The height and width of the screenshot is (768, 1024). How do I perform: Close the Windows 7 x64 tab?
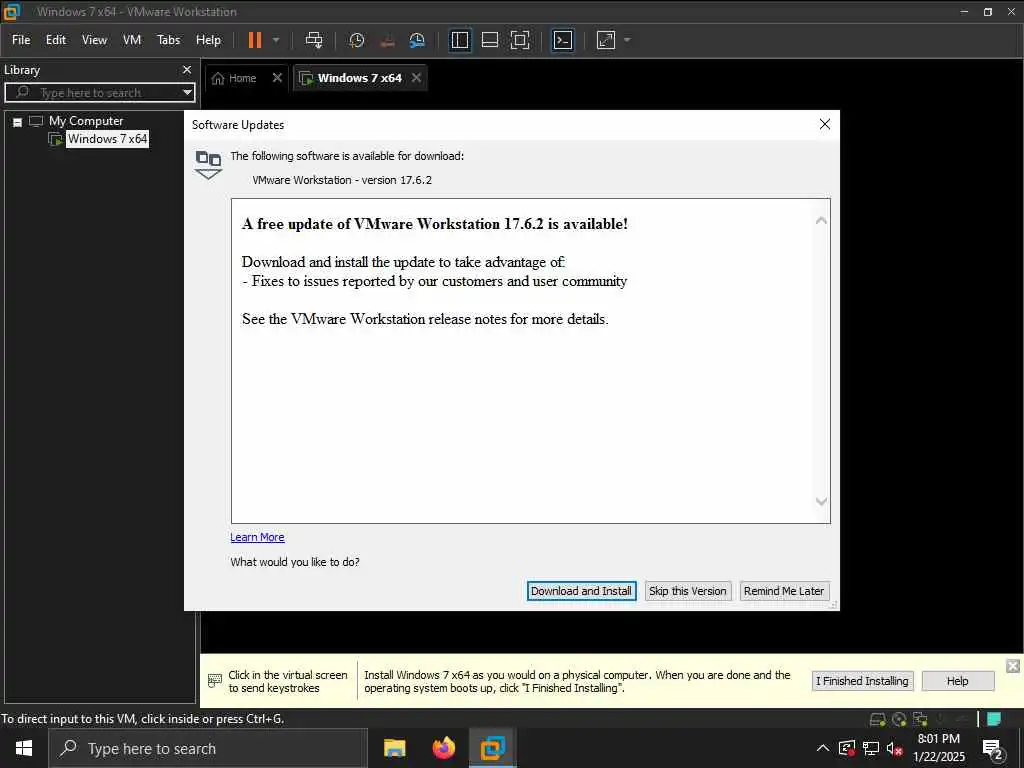416,78
